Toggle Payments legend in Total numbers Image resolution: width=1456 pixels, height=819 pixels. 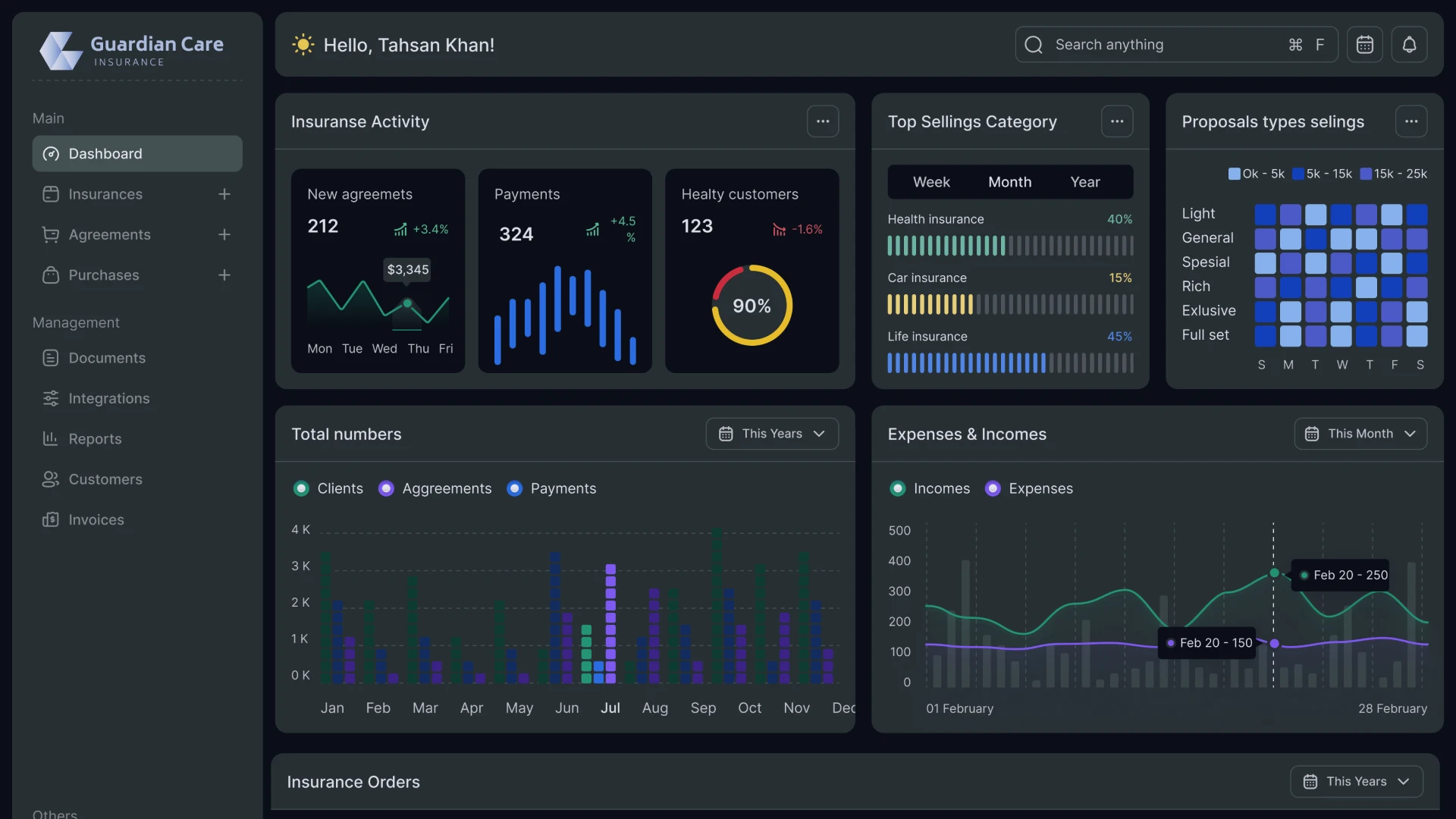coord(514,489)
